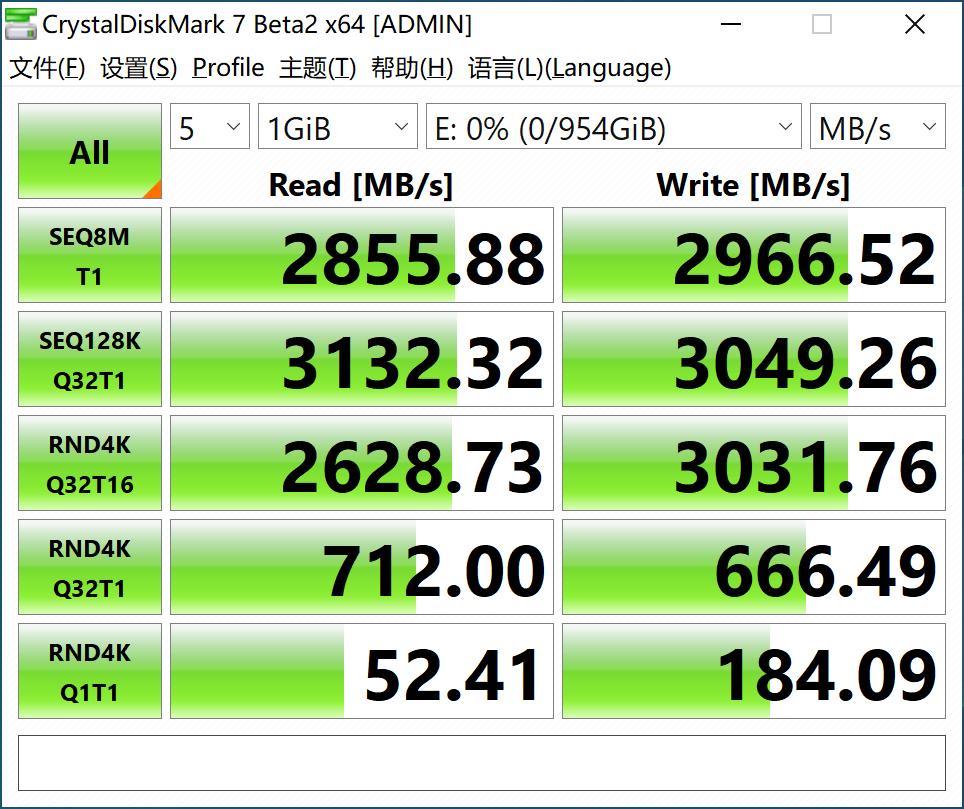Maximize the CrystalDiskMark window

pos(822,25)
